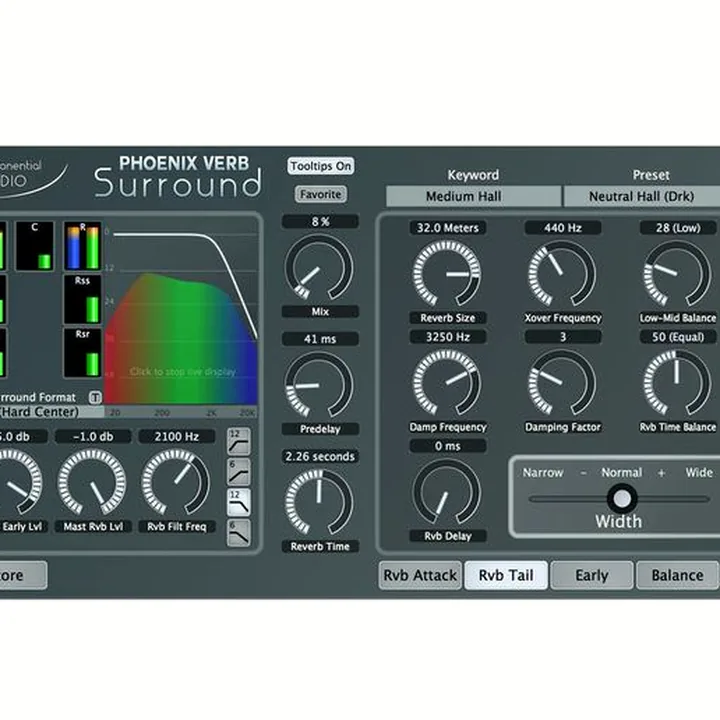Click the Xover Frequency knob

click(x=562, y=274)
